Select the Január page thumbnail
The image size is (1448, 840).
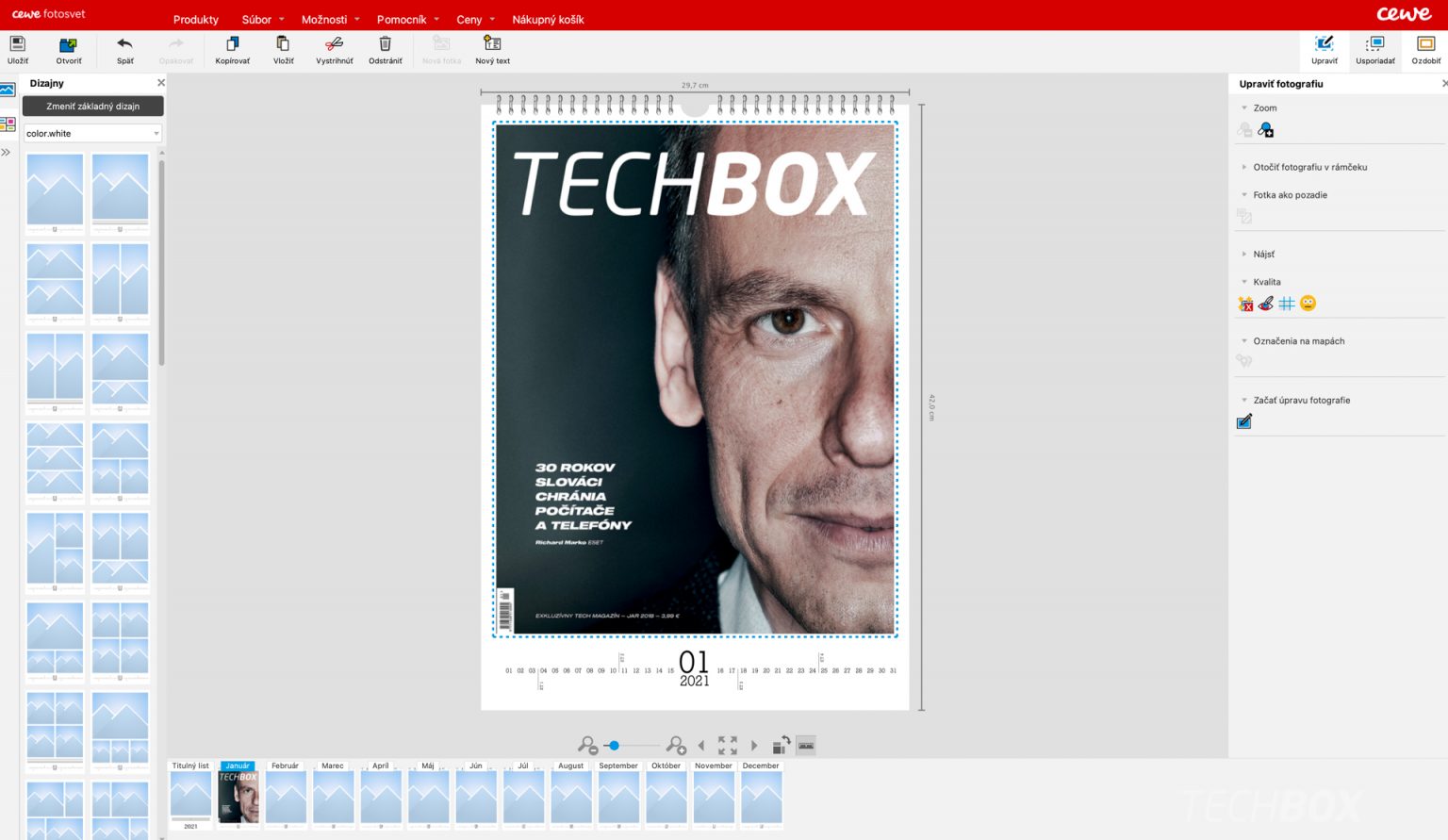tap(239, 796)
